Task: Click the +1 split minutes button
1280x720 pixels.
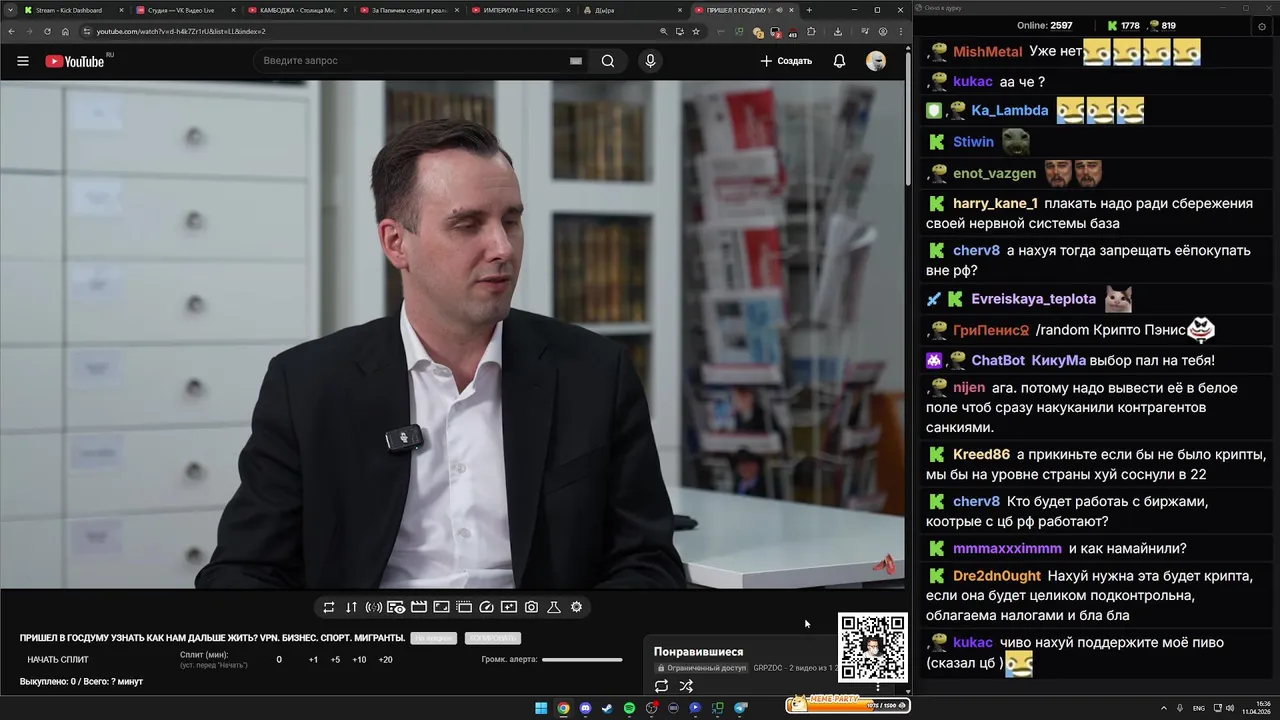Action: (x=313, y=660)
